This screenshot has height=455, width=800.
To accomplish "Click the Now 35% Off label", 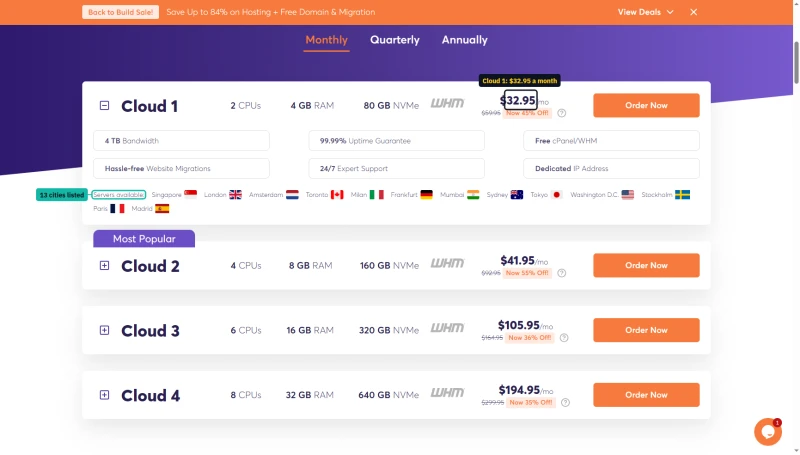I will [531, 402].
